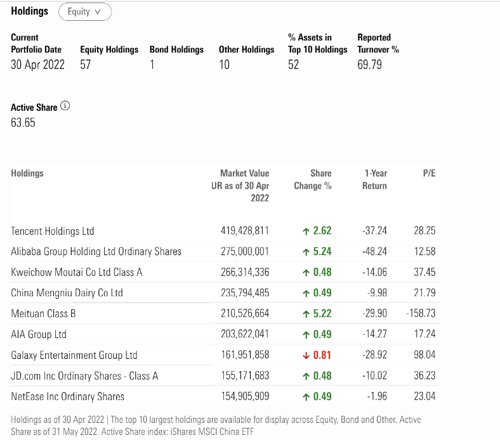The width and height of the screenshot is (500, 440).
Task: Click the Active Share value 63.65
Action: point(23,123)
